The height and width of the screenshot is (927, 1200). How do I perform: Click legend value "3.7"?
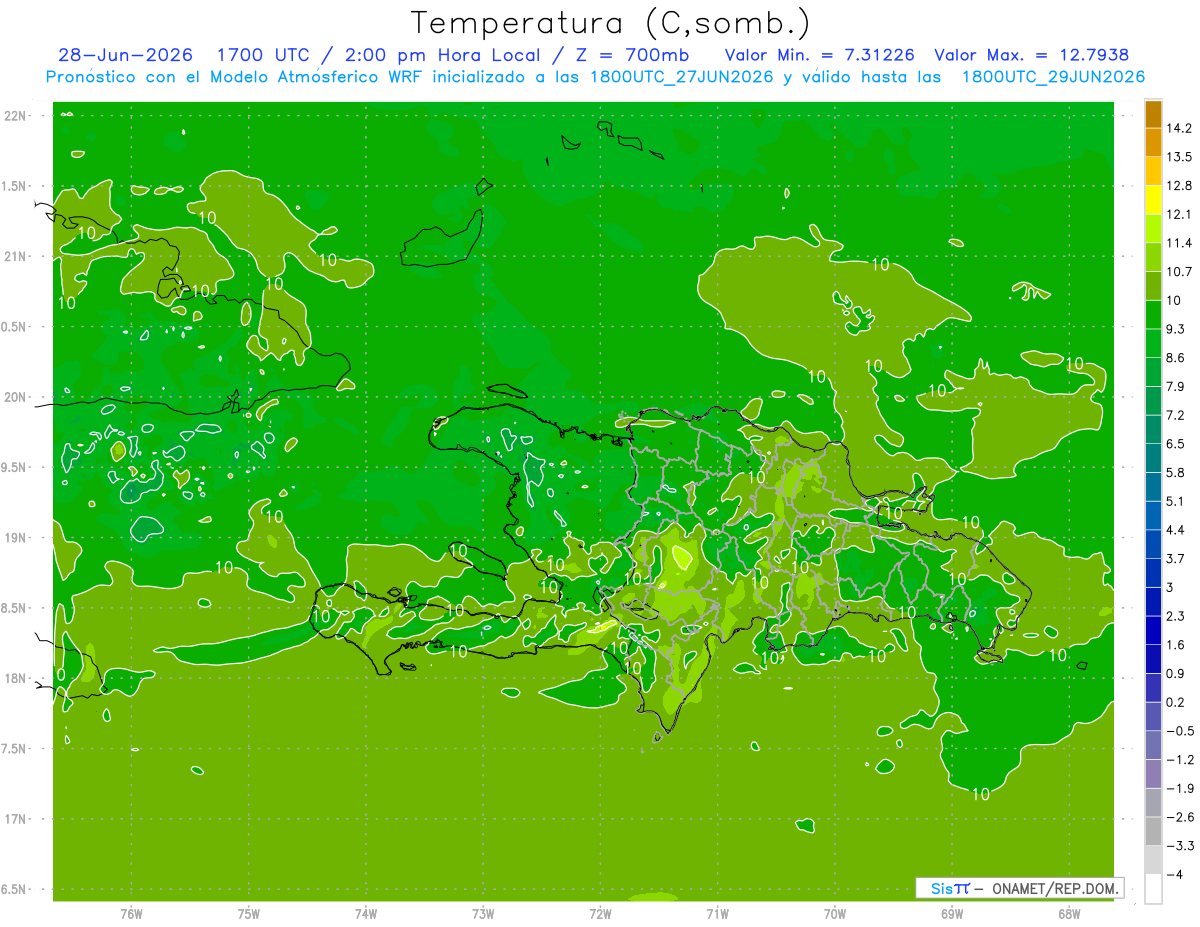[1175, 558]
